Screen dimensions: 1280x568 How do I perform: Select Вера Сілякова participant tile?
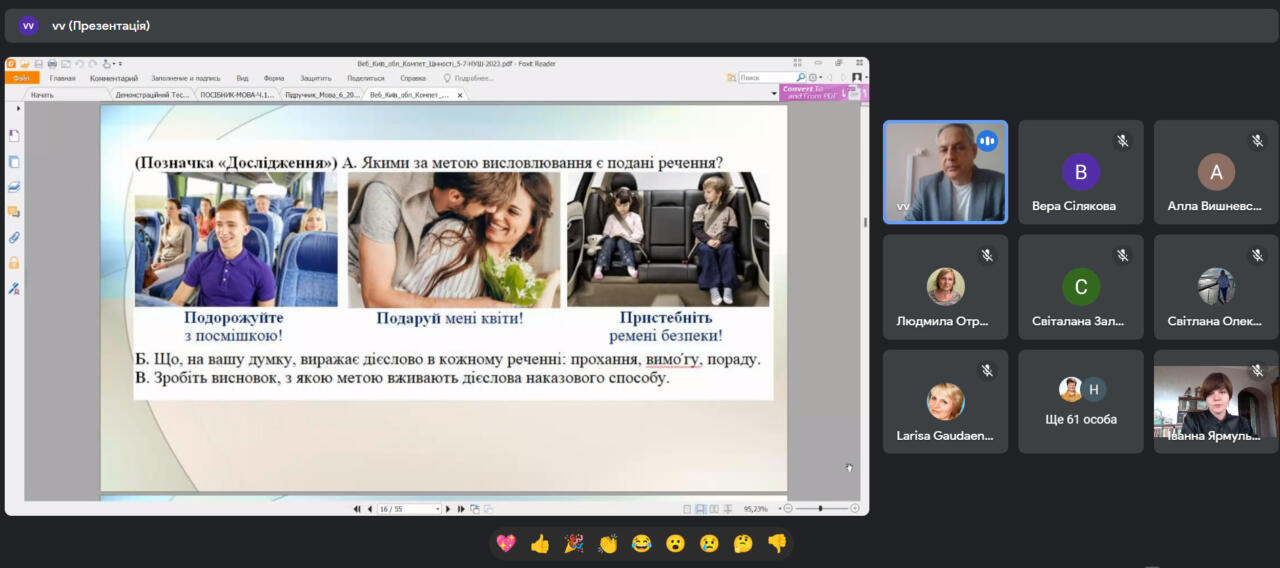[1081, 172]
